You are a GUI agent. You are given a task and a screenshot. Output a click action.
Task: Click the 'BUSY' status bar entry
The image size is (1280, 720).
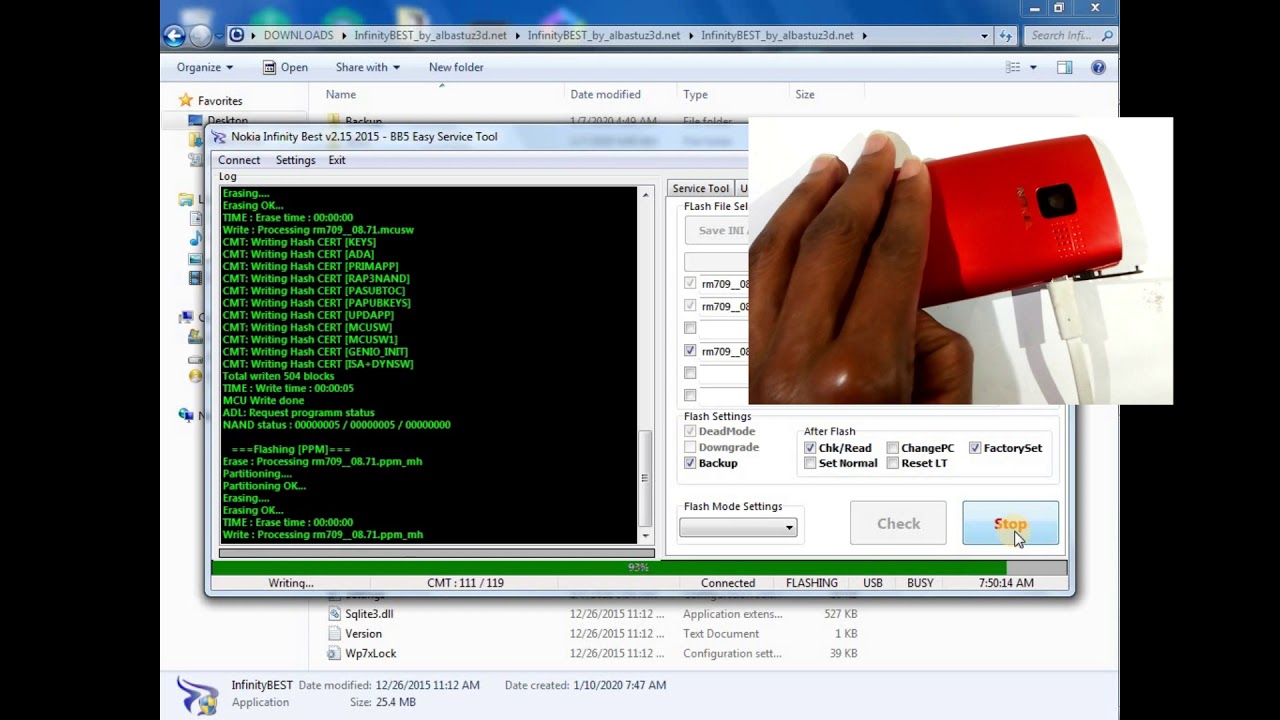point(920,583)
